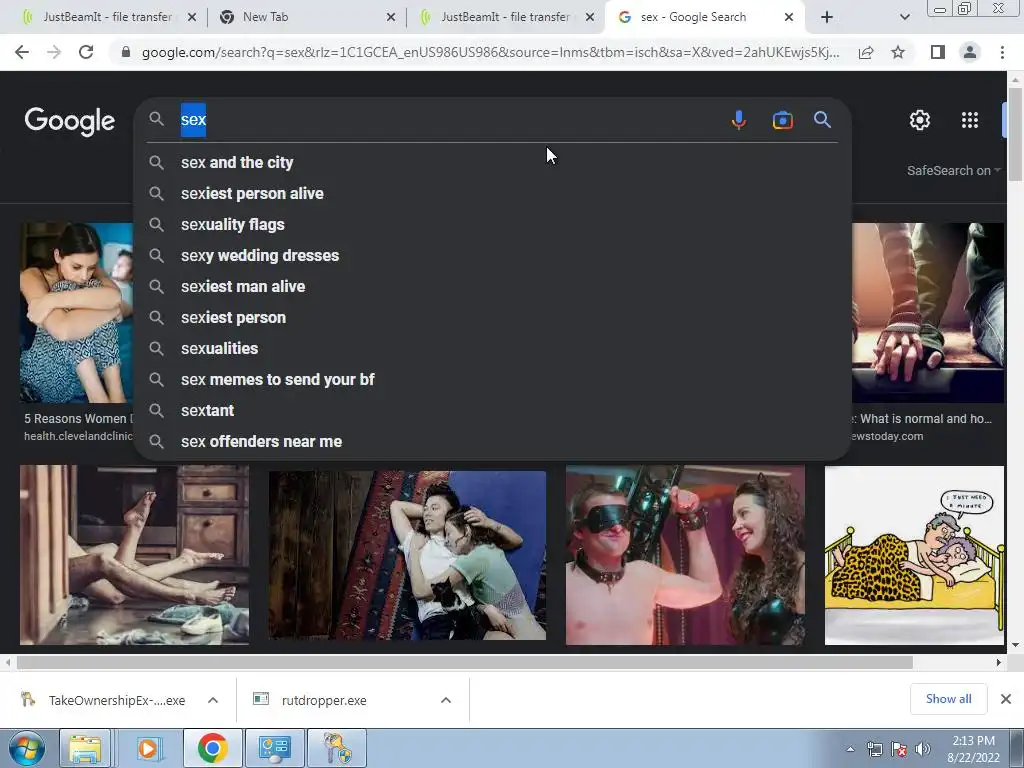Select suggestion 'sexiest man alive'
Screen dimensions: 1024x768
(x=493, y=287)
